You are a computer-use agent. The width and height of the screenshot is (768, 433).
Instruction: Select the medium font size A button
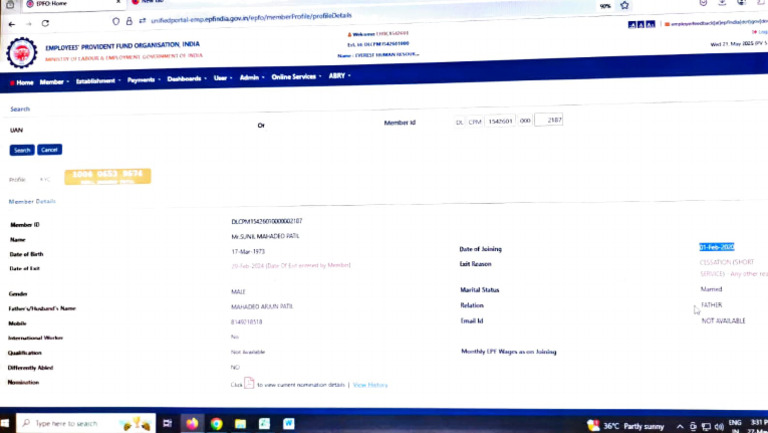tap(641, 24)
